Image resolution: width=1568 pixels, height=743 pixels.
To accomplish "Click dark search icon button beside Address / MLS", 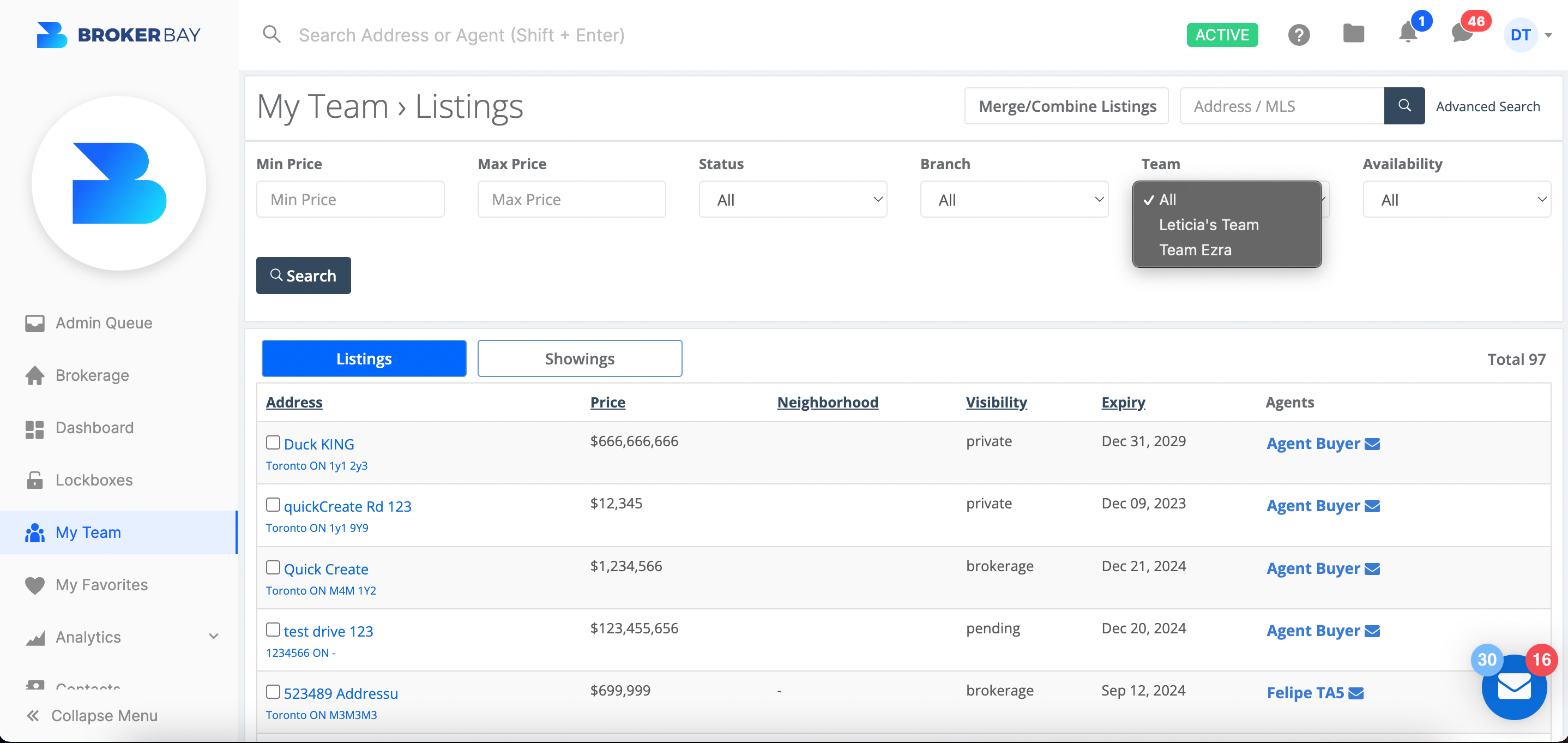I will [1404, 105].
